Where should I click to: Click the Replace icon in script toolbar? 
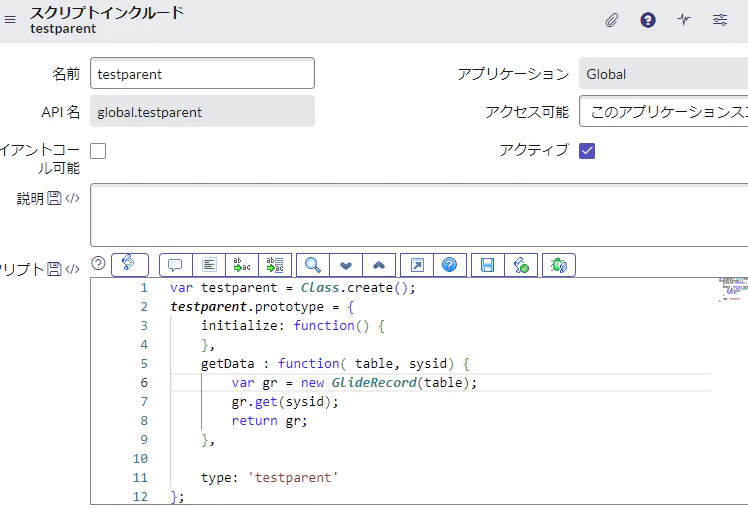pyautogui.click(x=242, y=265)
